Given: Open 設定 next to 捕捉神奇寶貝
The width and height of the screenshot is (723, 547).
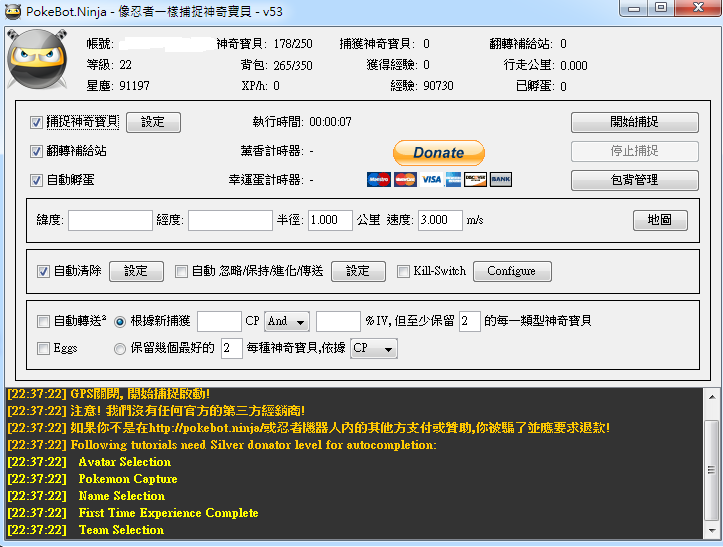Looking at the screenshot, I should [153, 122].
